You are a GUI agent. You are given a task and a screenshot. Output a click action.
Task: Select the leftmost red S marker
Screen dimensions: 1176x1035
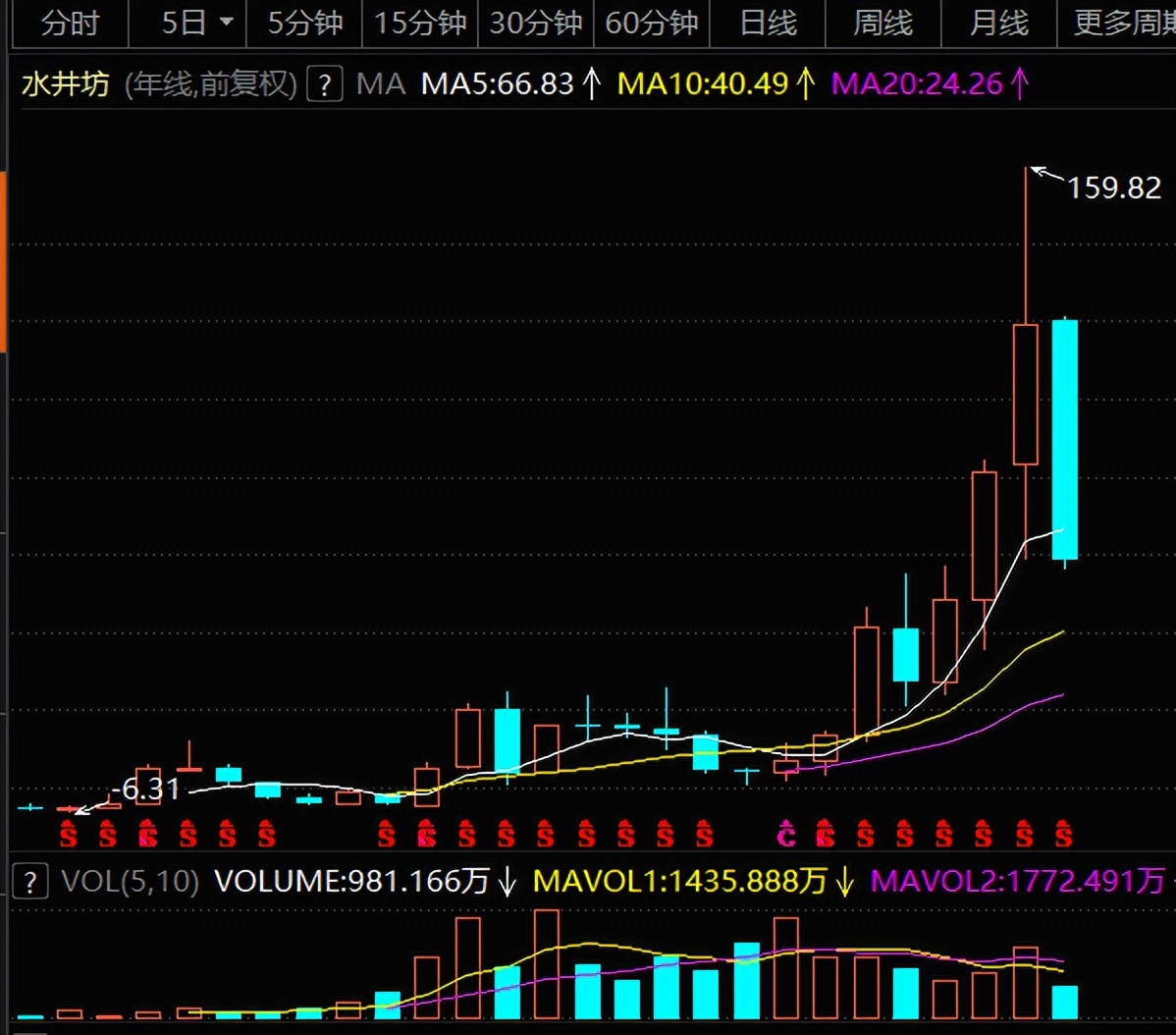[x=68, y=835]
